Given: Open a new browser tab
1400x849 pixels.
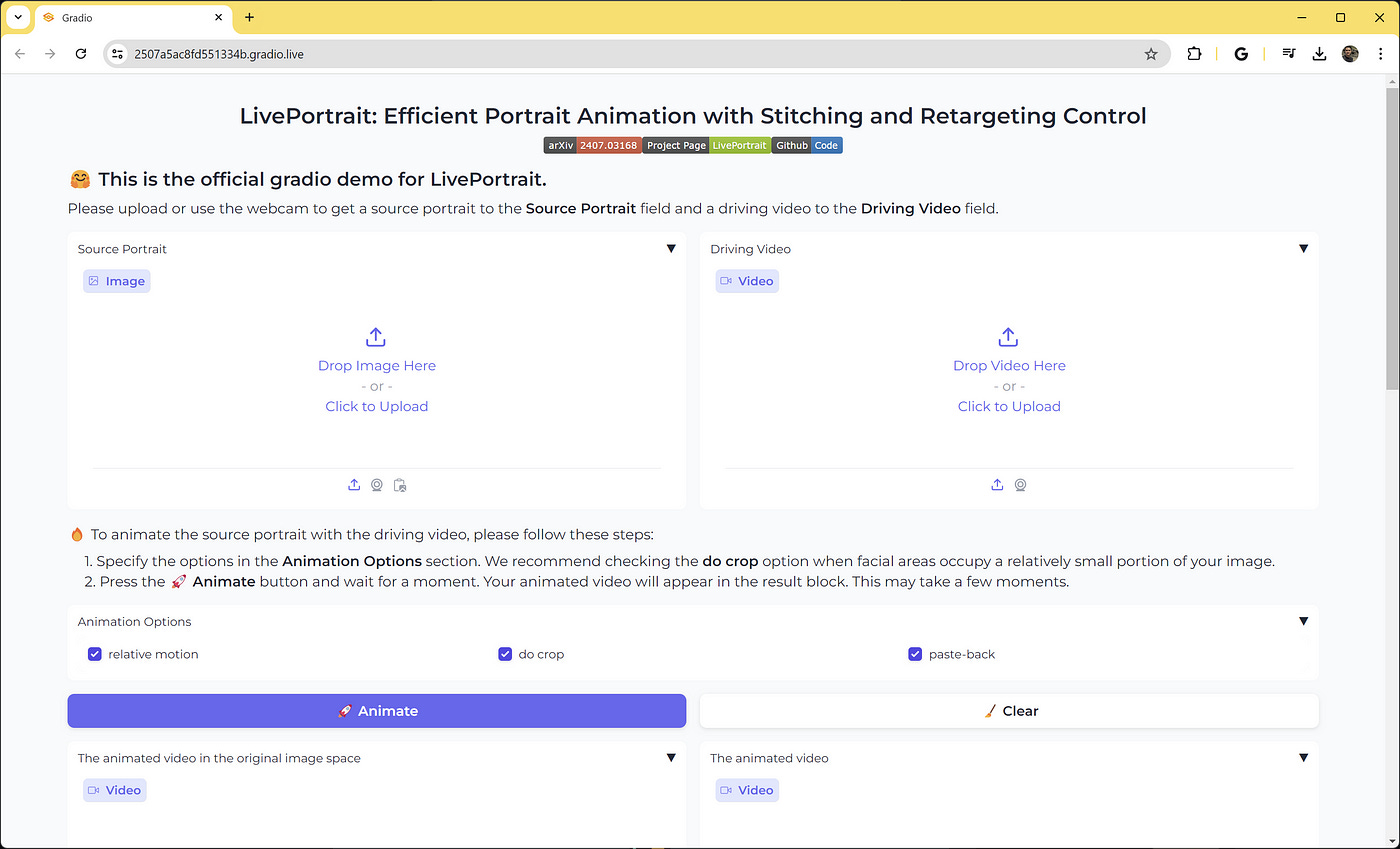Looking at the screenshot, I should pyautogui.click(x=249, y=17).
